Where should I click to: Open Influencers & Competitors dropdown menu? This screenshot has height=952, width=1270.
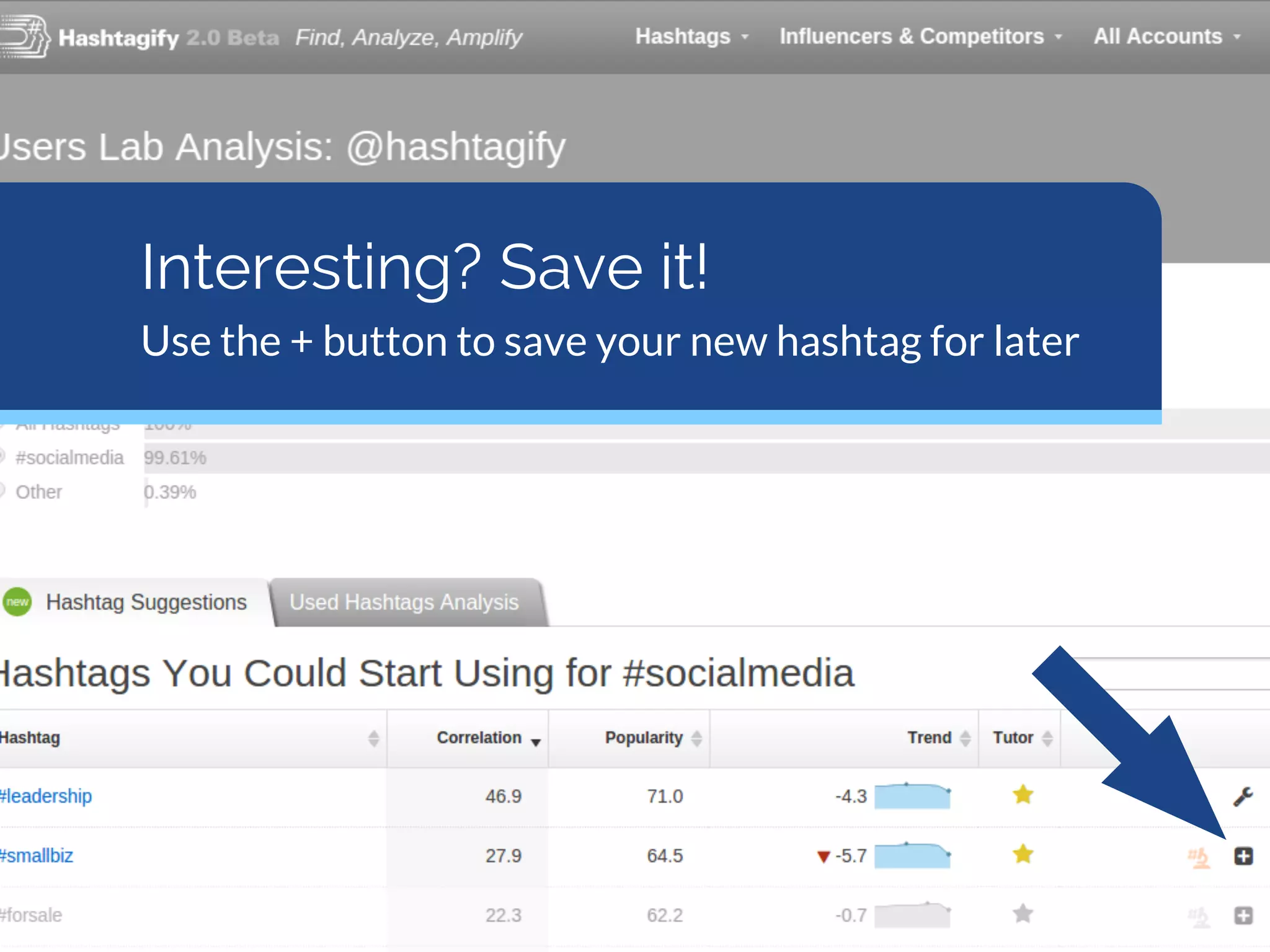point(921,37)
